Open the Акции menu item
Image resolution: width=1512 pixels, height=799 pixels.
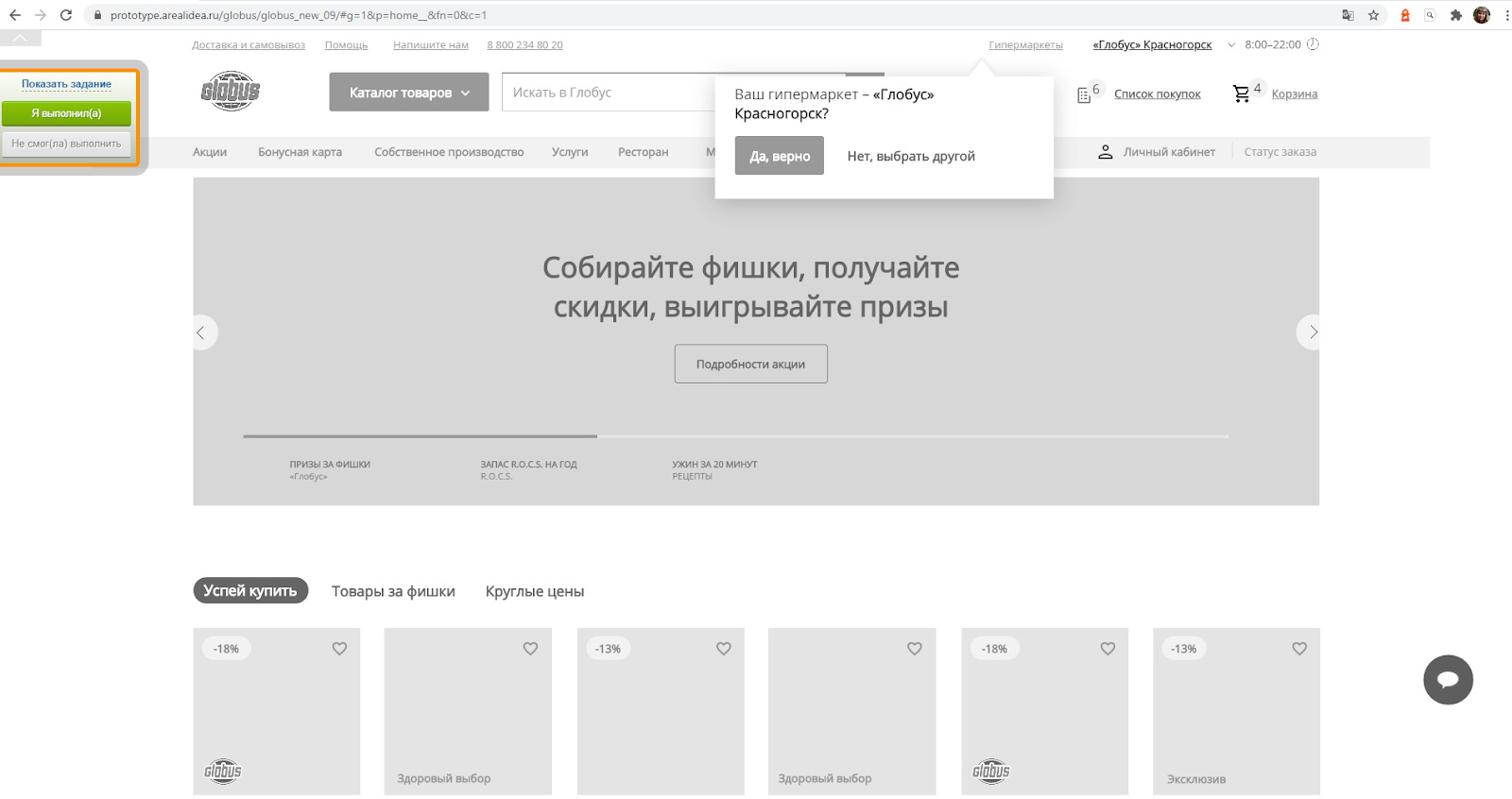click(210, 152)
